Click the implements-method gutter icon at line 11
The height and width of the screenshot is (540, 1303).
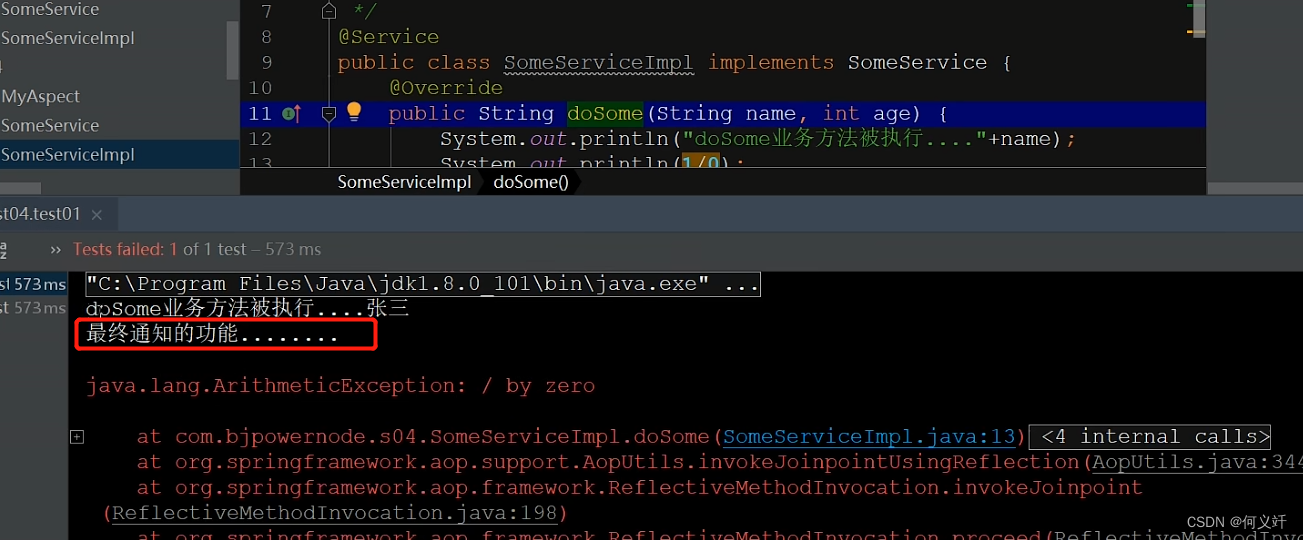(292, 114)
